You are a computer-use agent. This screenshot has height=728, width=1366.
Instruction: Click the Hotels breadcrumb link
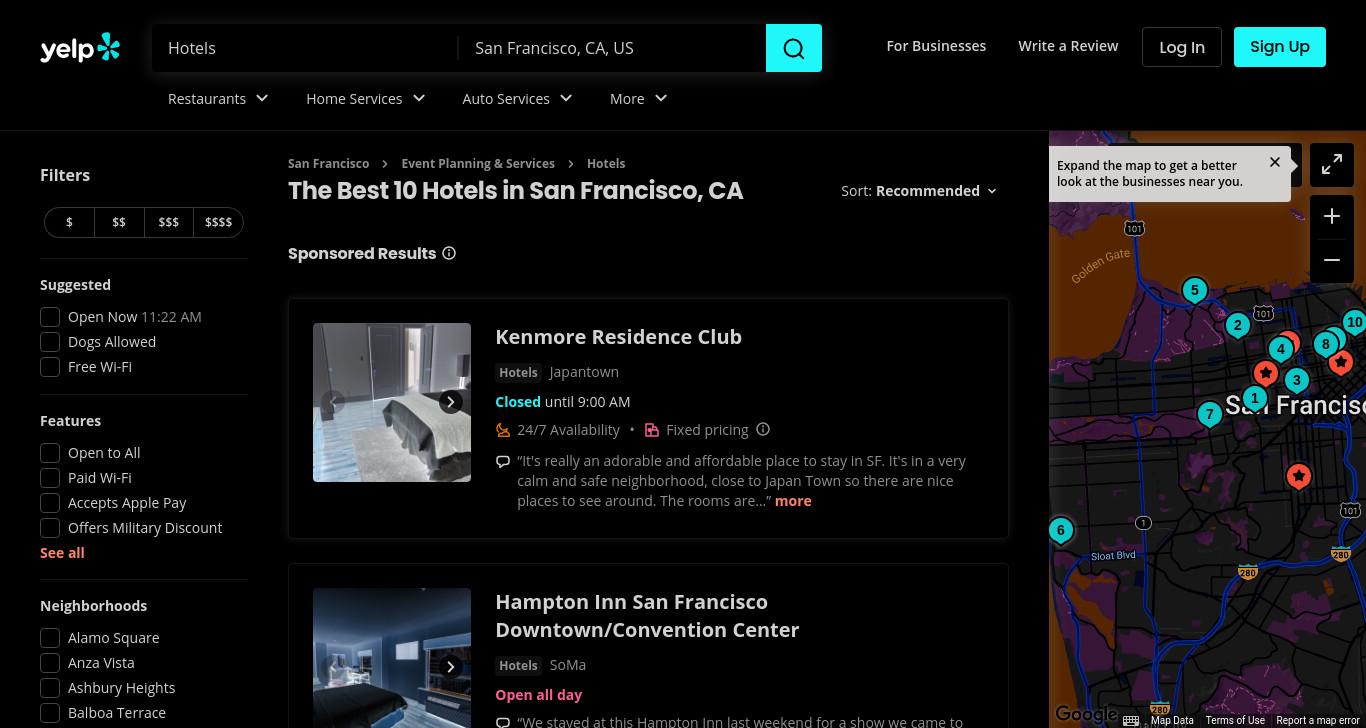(x=606, y=163)
